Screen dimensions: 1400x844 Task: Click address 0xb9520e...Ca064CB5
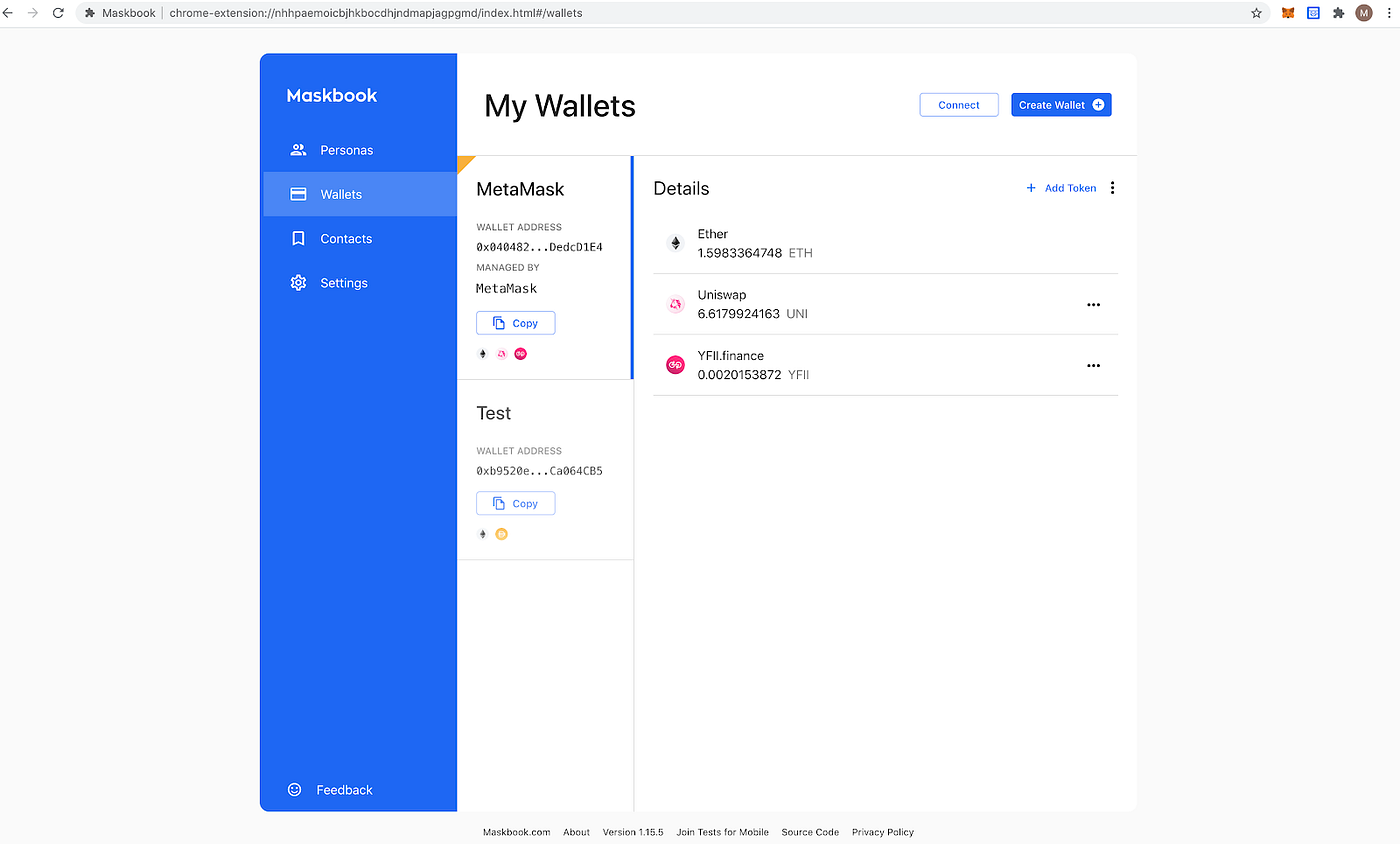coord(539,471)
